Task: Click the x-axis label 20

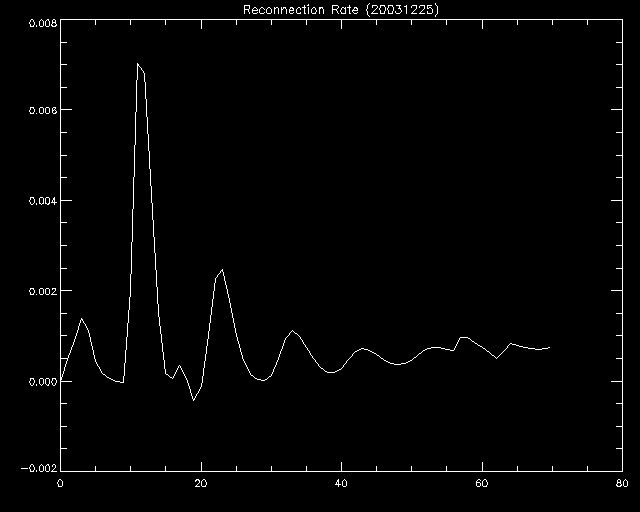Action: 201,483
